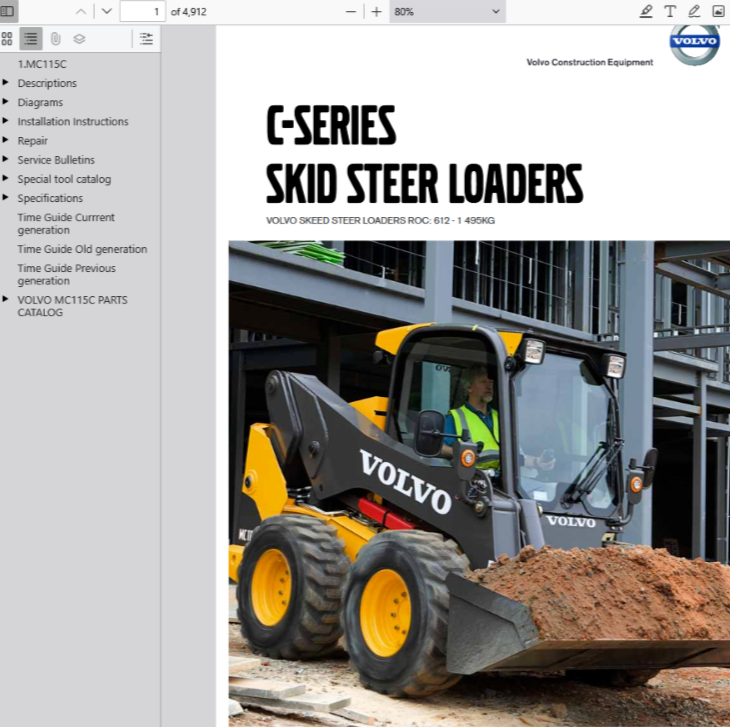Image resolution: width=730 pixels, height=727 pixels.
Task: Show page thumbnails view
Action: pyautogui.click(x=7, y=39)
